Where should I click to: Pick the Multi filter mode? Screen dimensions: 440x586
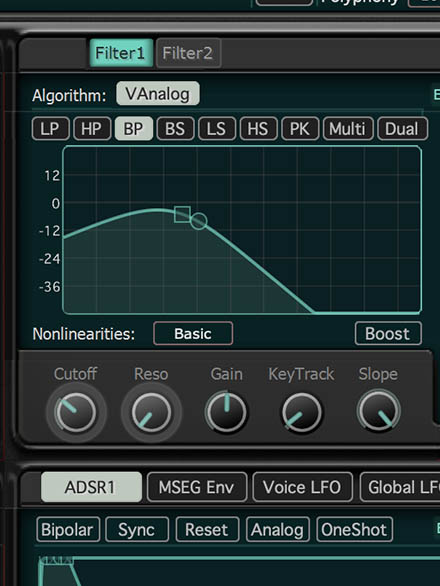[348, 129]
